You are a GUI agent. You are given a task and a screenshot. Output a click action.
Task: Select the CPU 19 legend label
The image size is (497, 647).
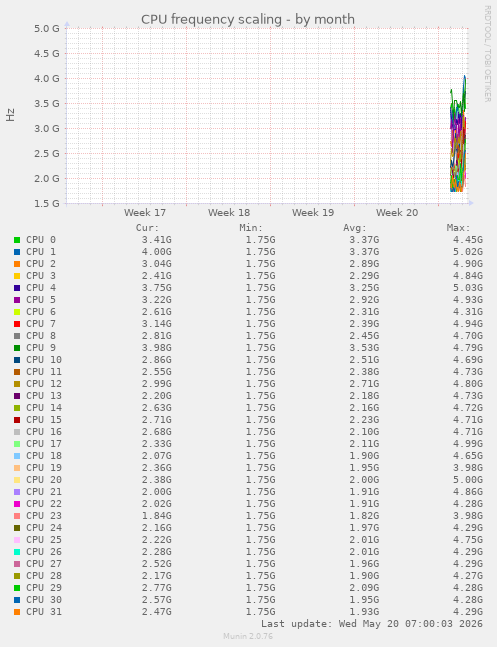click(44, 468)
